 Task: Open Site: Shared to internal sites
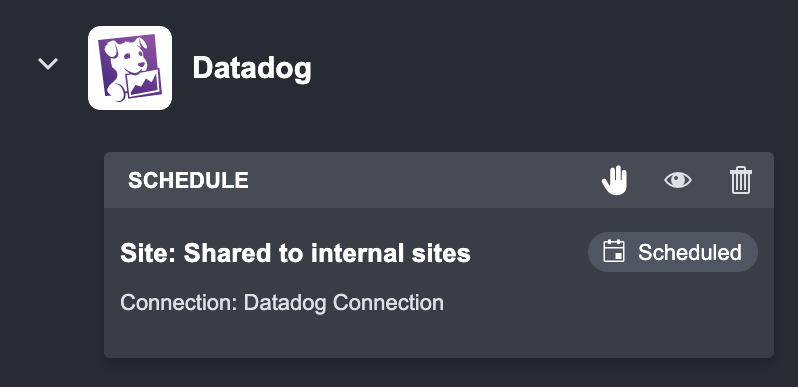[x=295, y=253]
